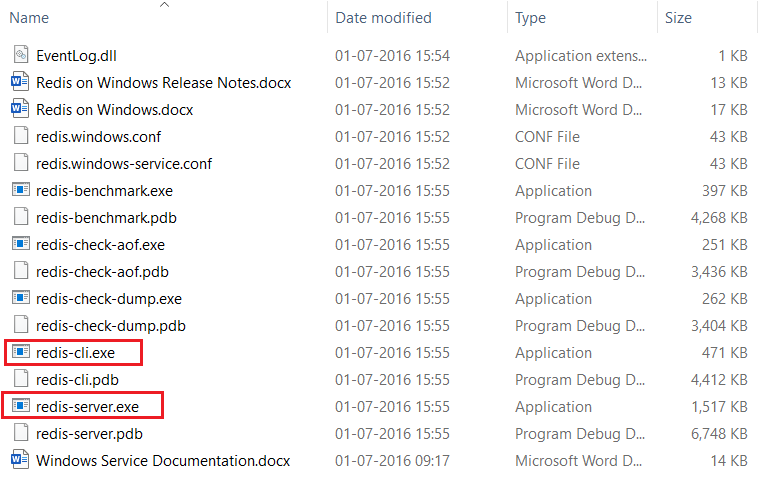Click the EventLog.dll file icon
The height and width of the screenshot is (492, 759).
20,55
